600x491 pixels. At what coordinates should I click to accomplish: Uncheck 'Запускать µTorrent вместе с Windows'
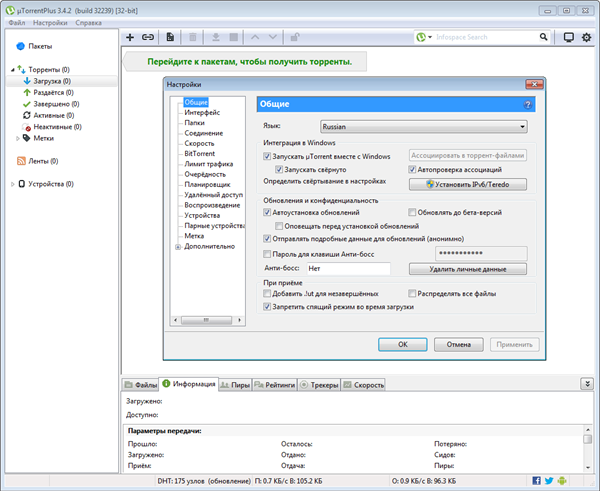pyautogui.click(x=267, y=156)
